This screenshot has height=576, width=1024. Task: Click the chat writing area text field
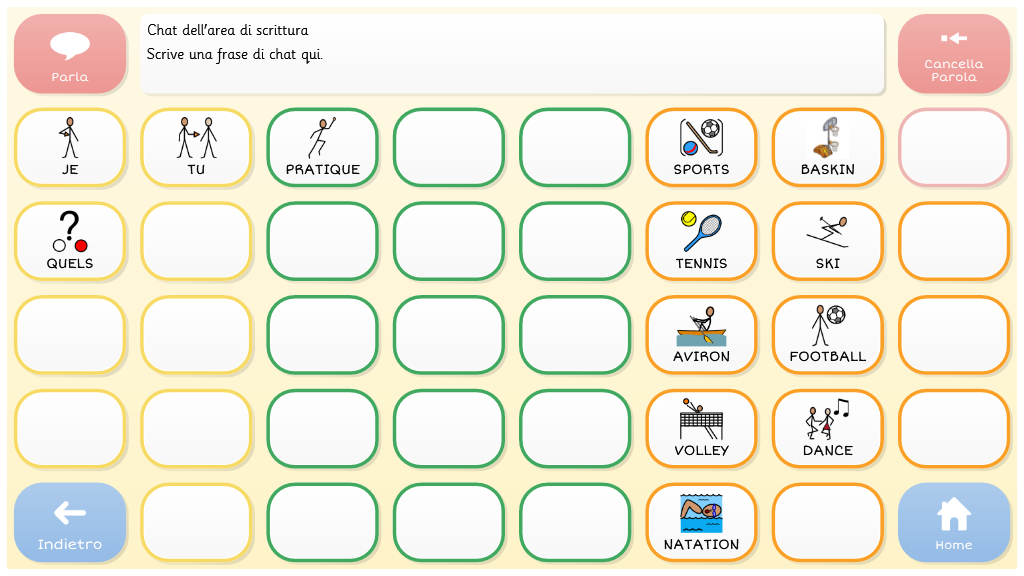point(512,54)
